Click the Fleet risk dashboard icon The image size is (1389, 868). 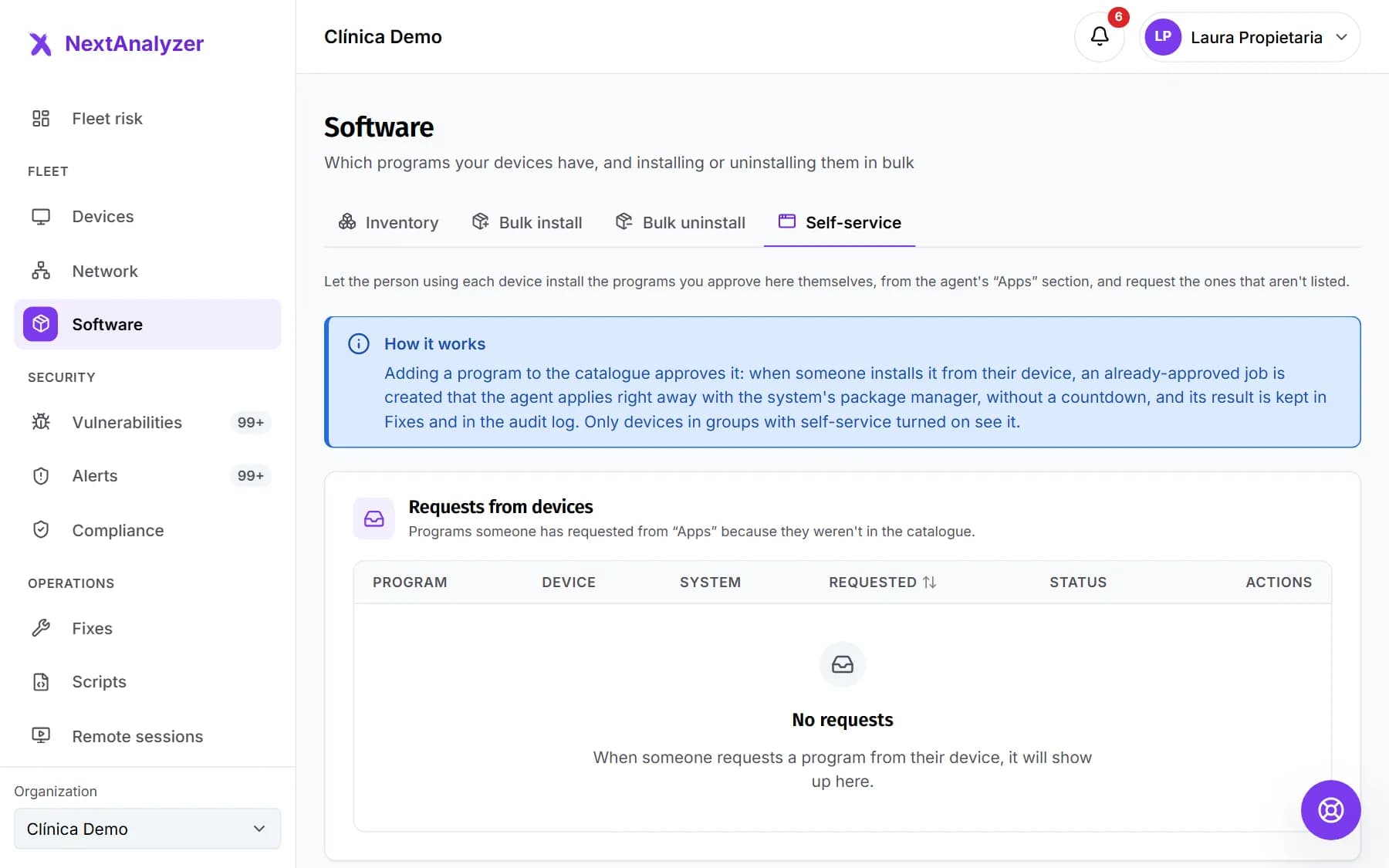coord(41,118)
